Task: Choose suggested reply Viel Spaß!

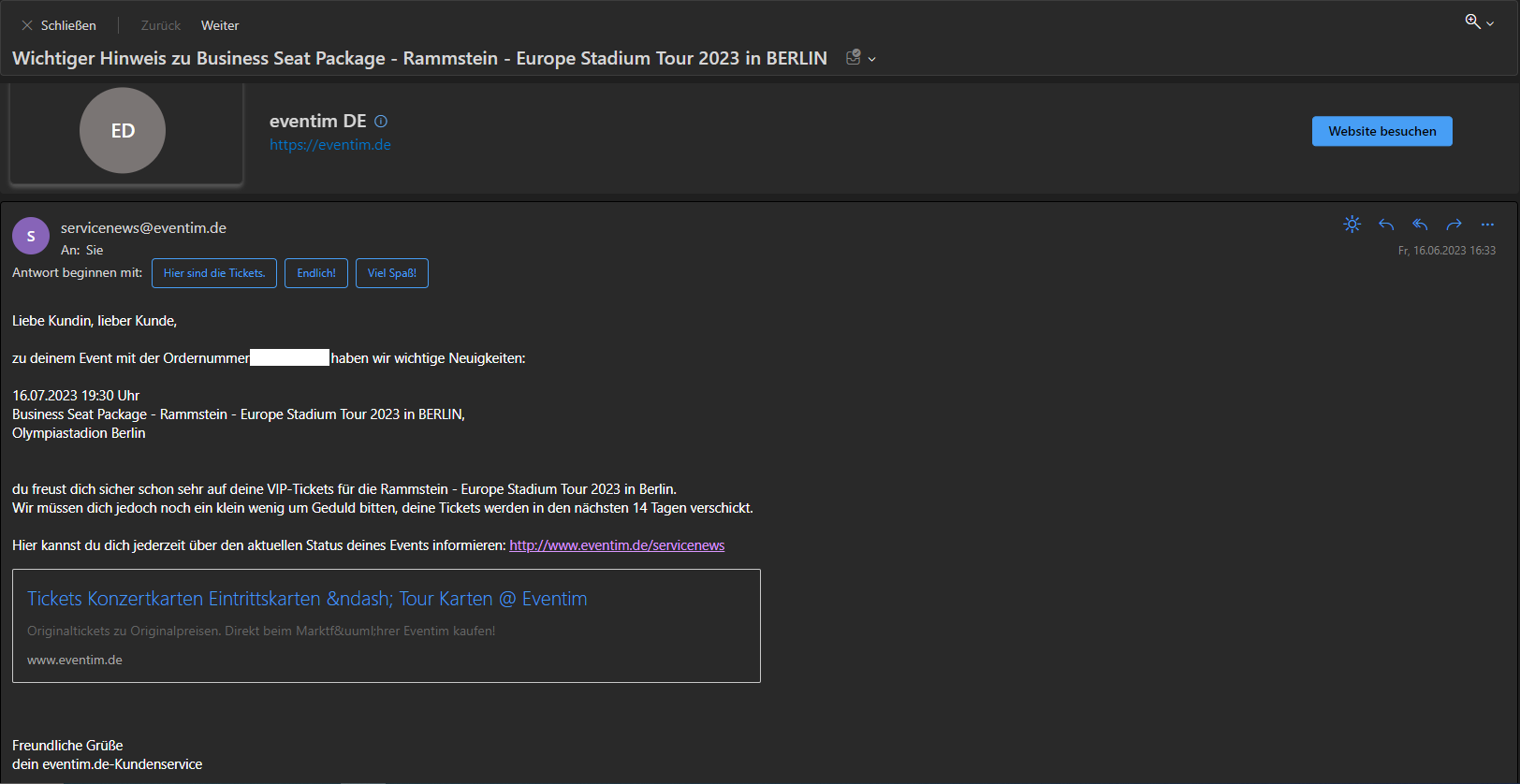Action: (x=392, y=273)
